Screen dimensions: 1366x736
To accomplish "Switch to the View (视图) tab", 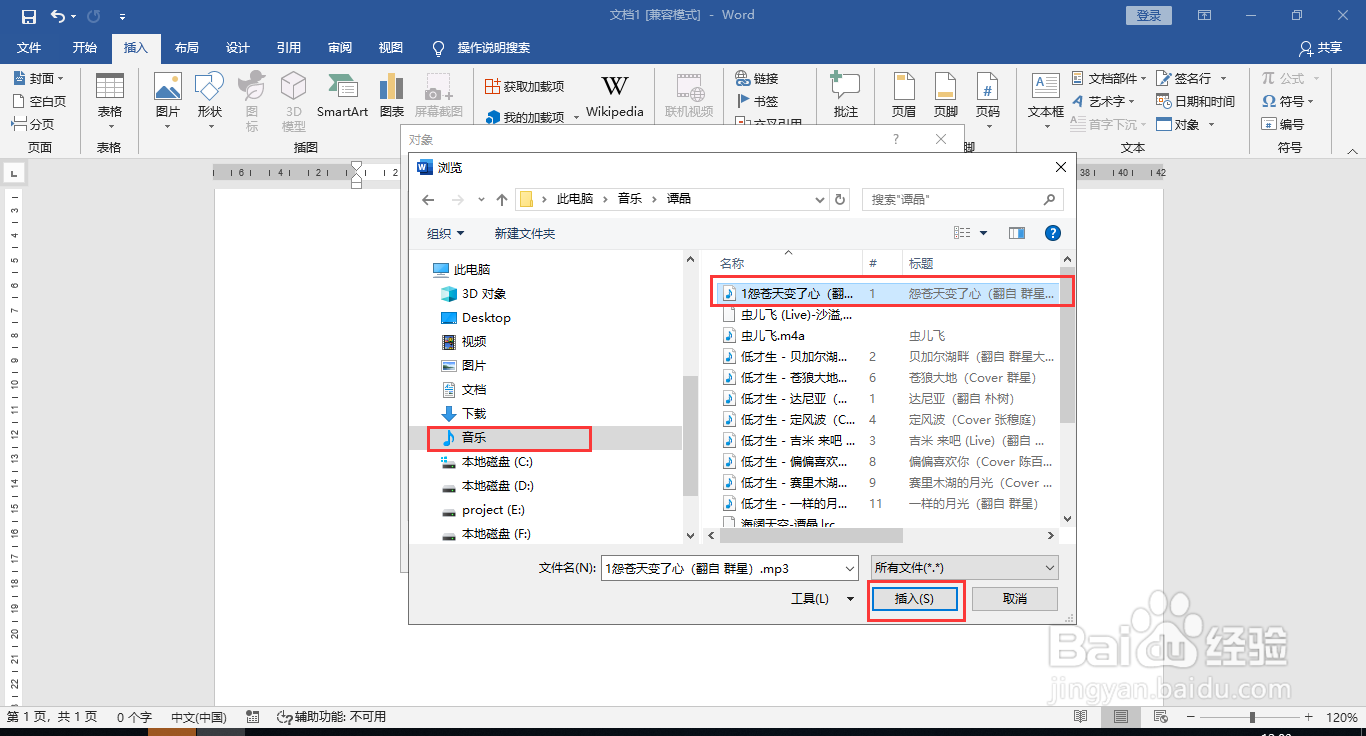I will (391, 47).
